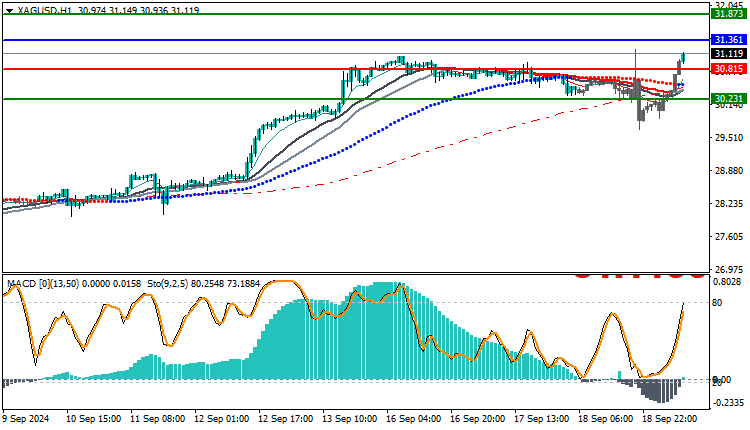The image size is (750, 430).
Task: Click the 12 Sep 01:00 time label
Action: pyautogui.click(x=221, y=419)
